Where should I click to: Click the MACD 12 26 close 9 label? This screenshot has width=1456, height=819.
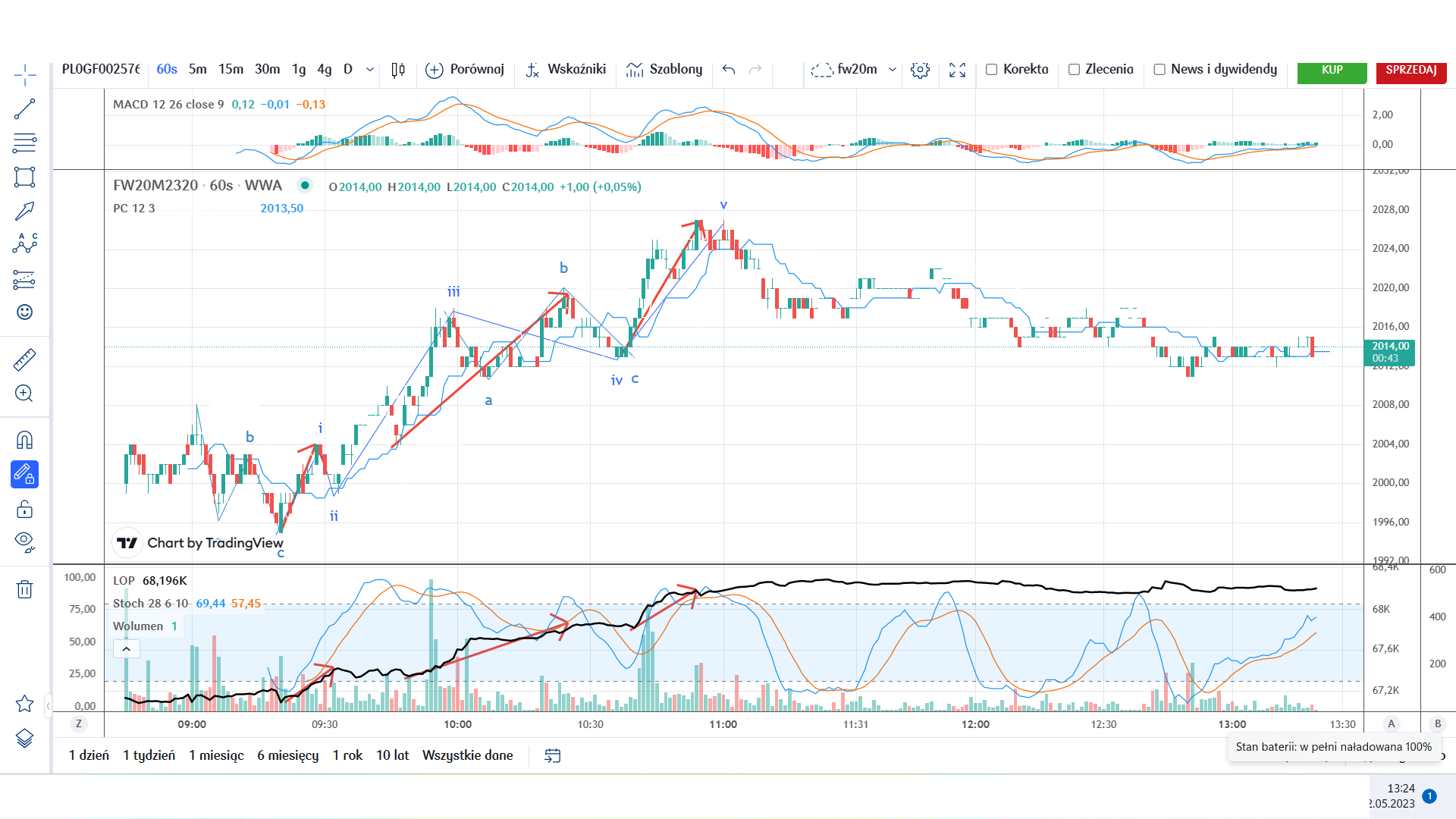(x=168, y=105)
